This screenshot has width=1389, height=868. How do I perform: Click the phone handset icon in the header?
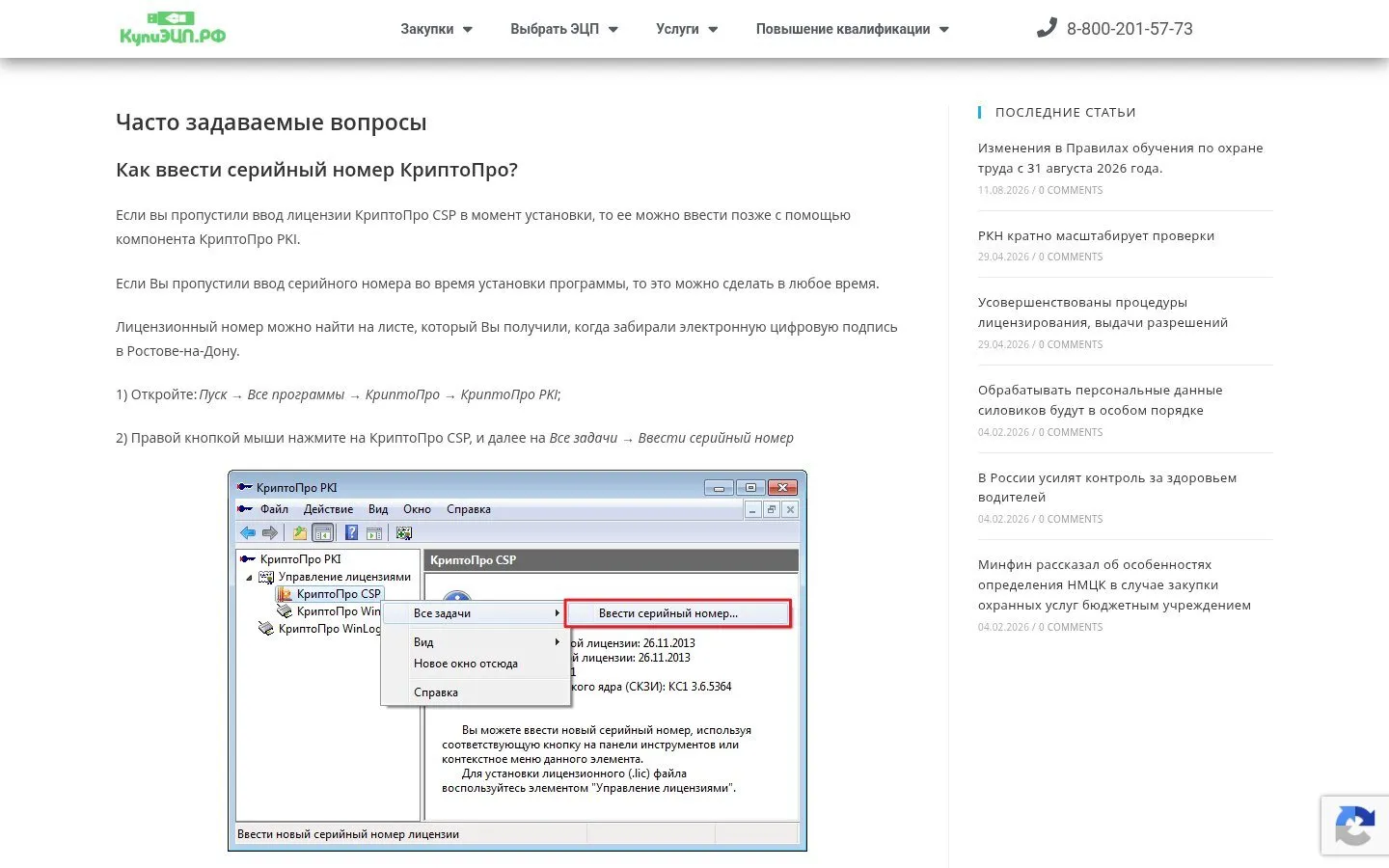pos(1047,28)
